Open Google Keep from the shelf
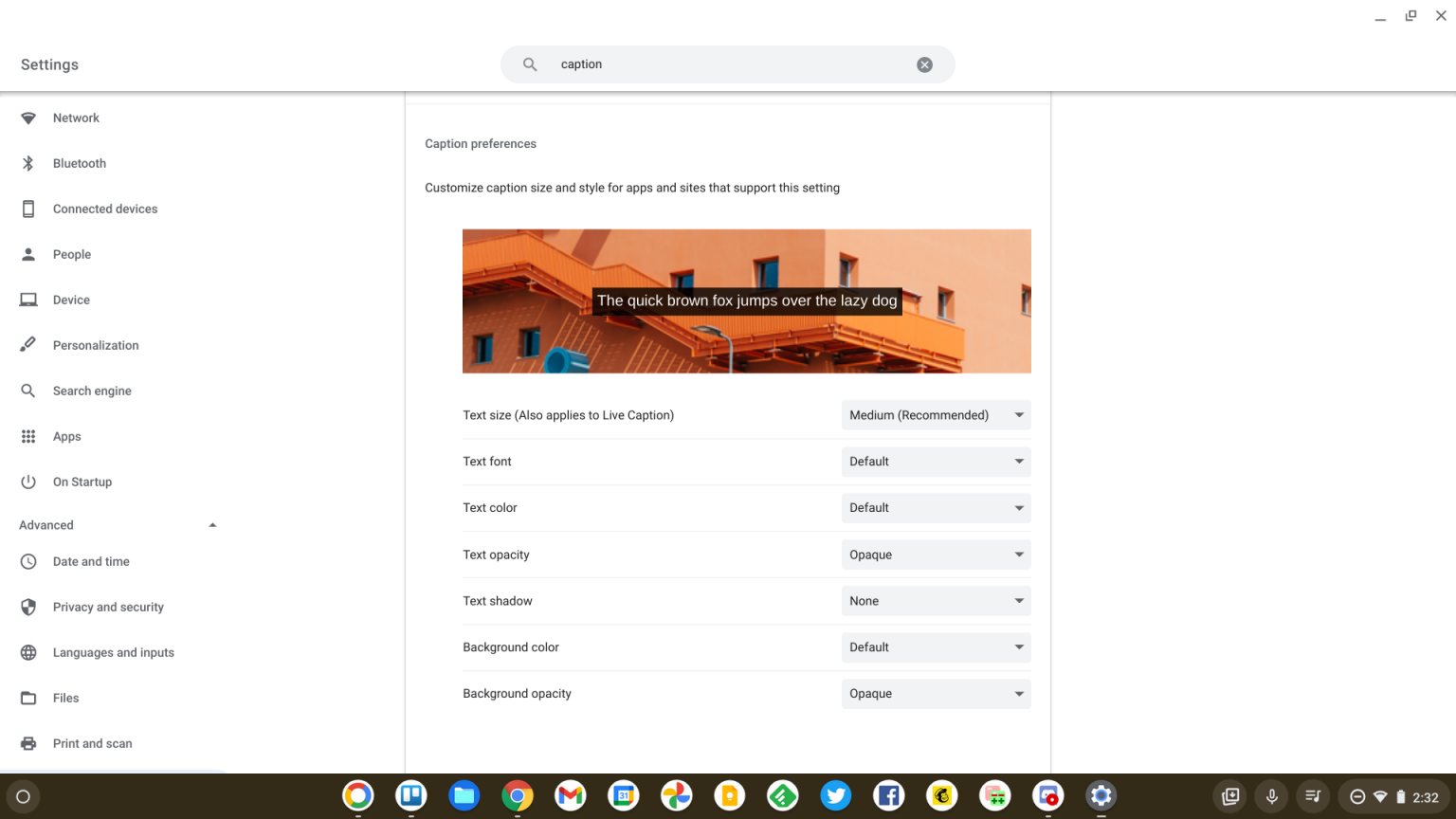 729,796
